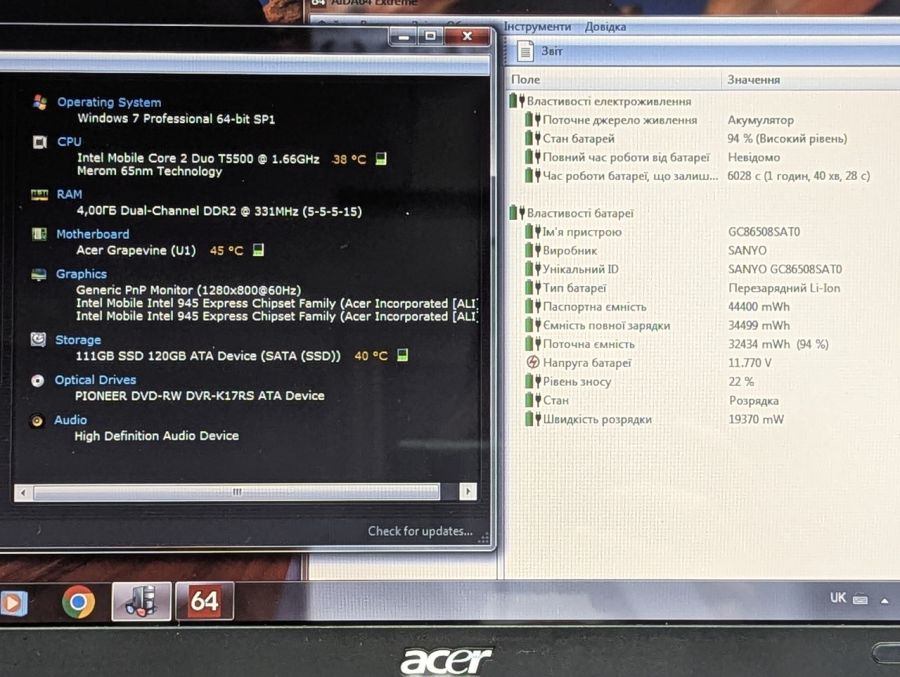Image resolution: width=900 pixels, height=677 pixels.
Task: Open the media player taskbar icon
Action: click(13, 603)
